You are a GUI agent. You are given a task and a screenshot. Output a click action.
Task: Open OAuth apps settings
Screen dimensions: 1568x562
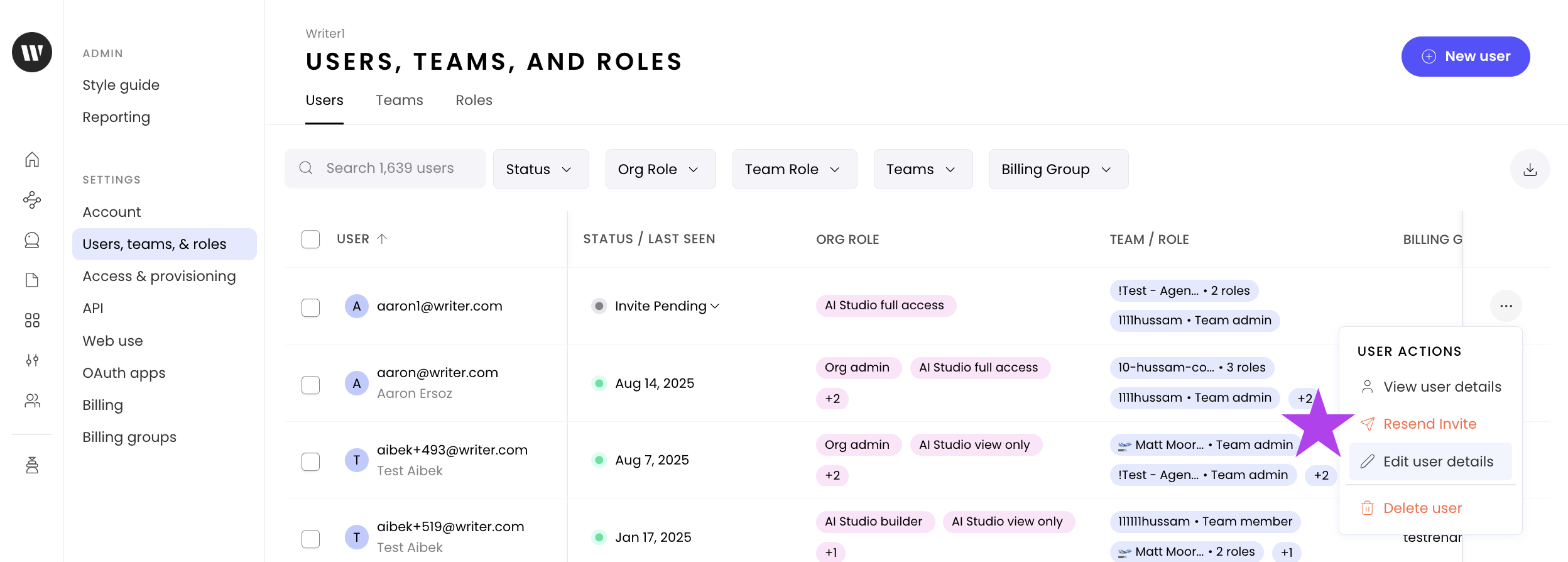click(124, 373)
